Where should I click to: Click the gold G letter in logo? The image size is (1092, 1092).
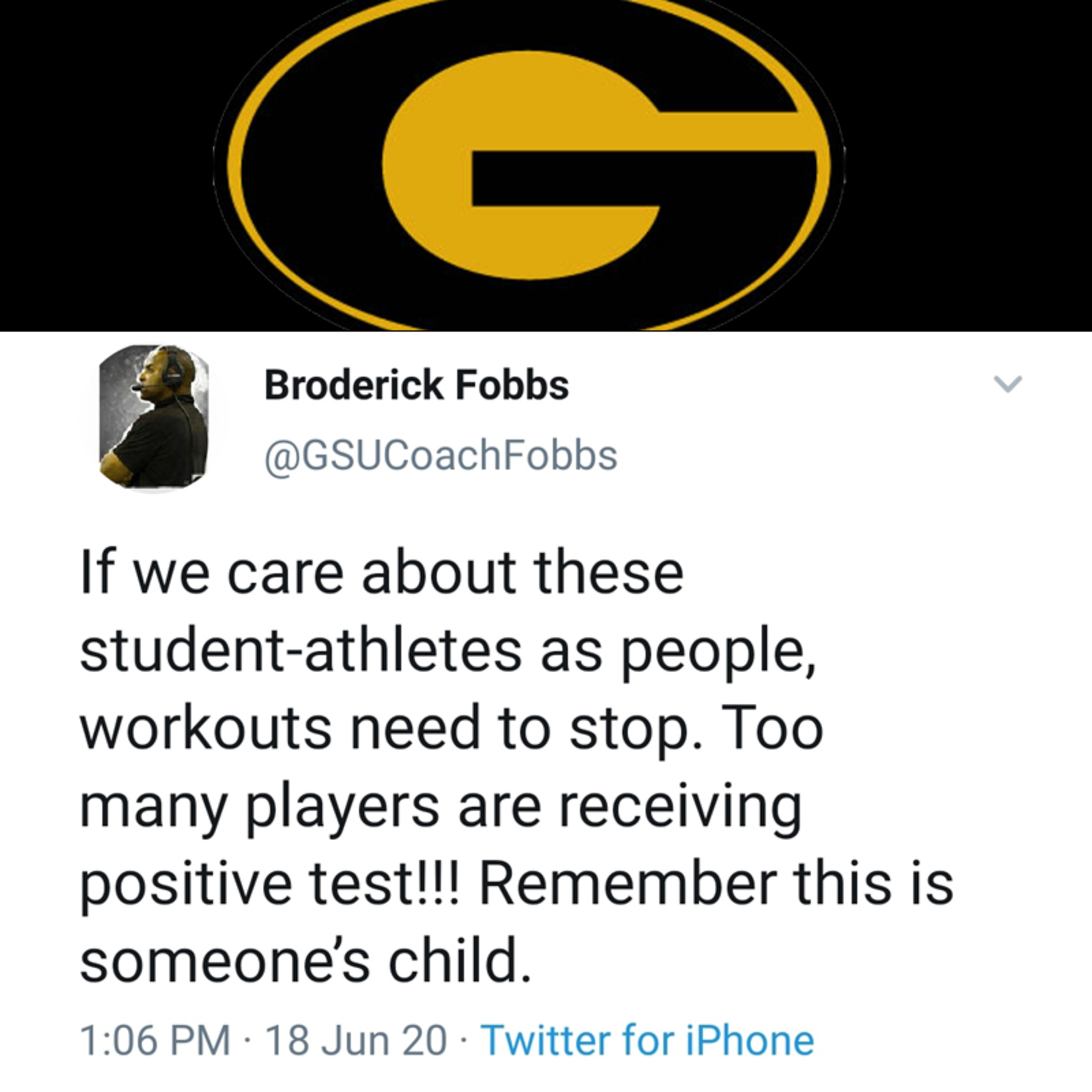pyautogui.click(x=430, y=170)
